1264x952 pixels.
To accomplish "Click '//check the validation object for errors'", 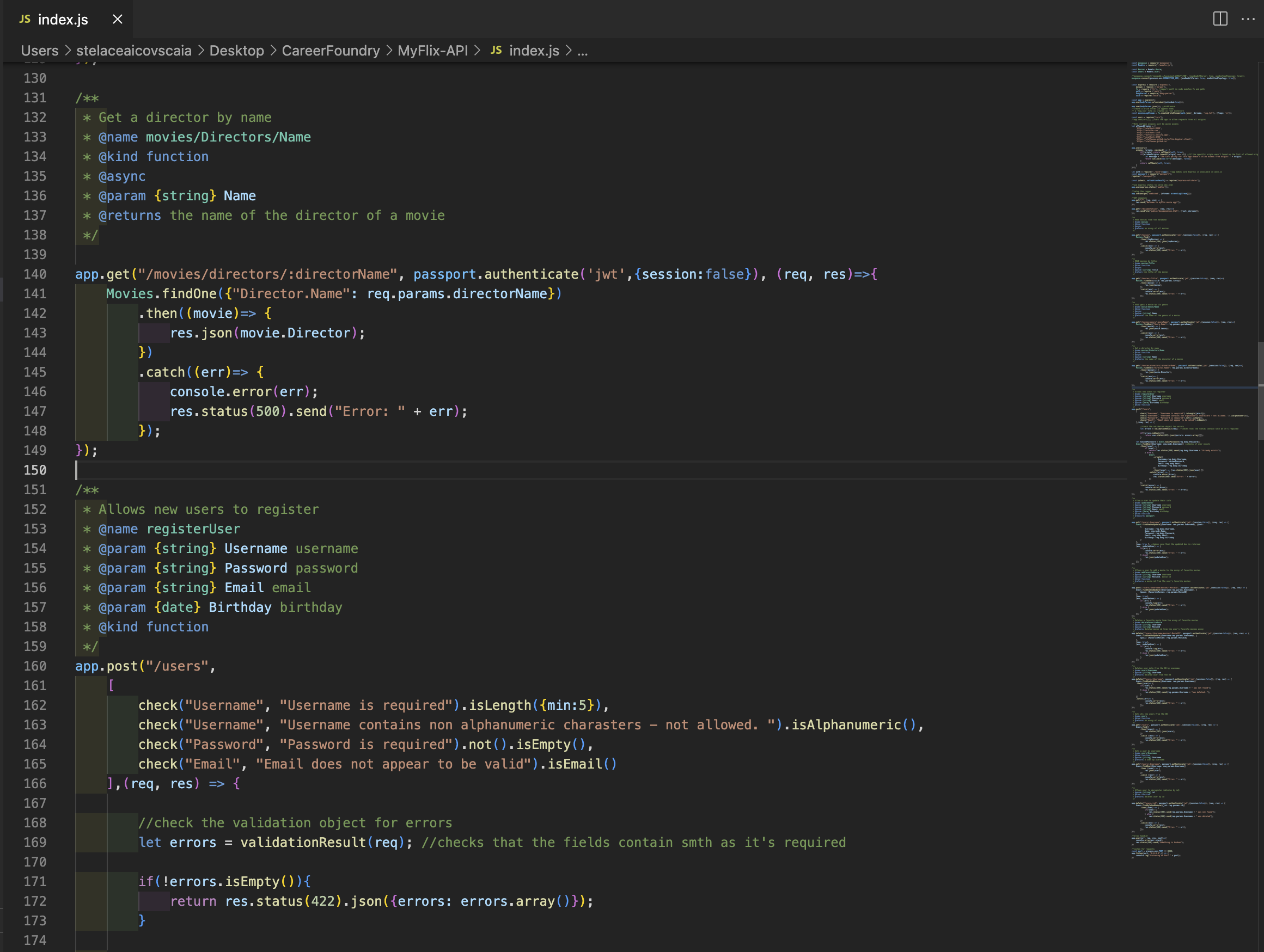I will tap(295, 823).
